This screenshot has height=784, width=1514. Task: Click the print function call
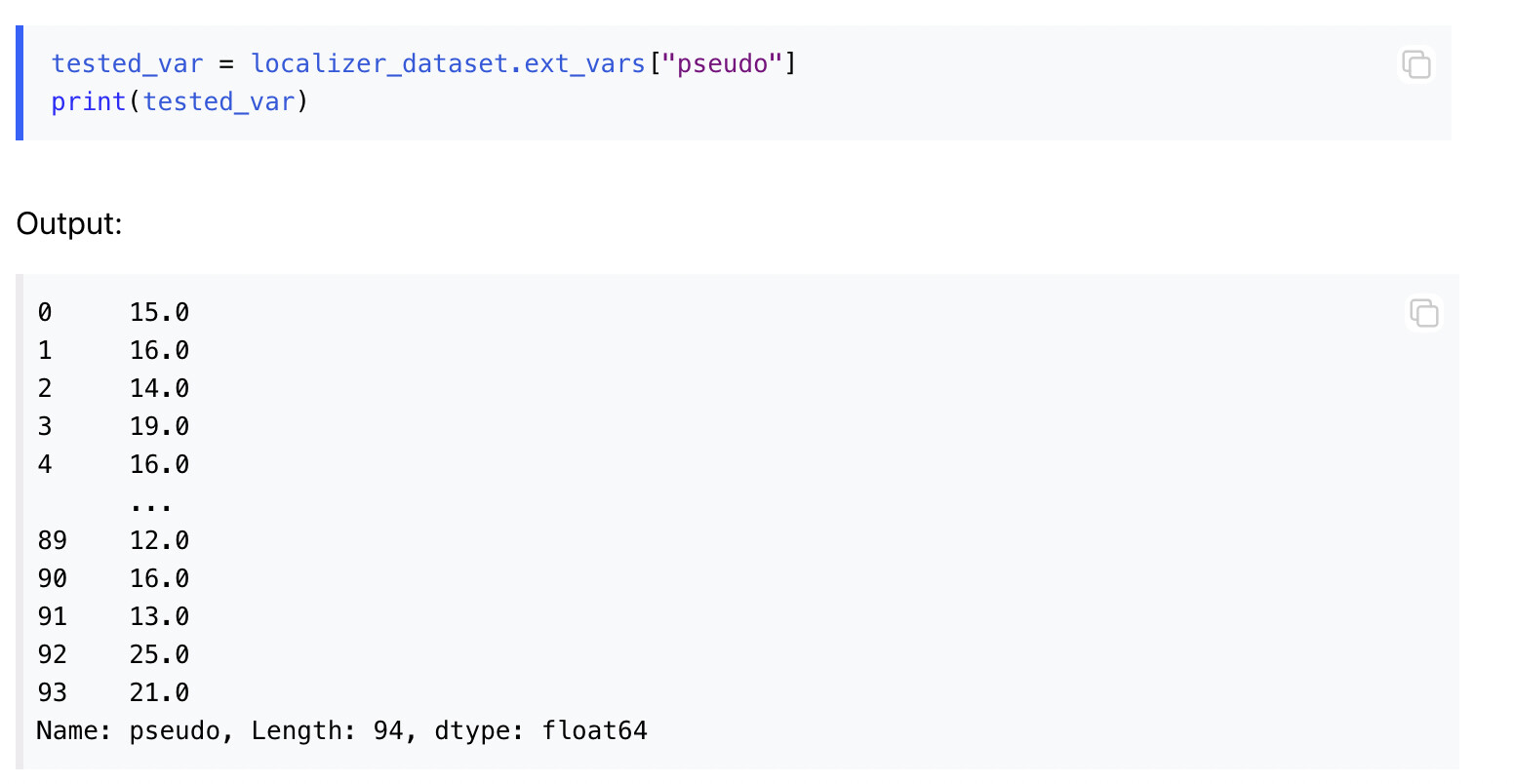pyautogui.click(x=89, y=102)
